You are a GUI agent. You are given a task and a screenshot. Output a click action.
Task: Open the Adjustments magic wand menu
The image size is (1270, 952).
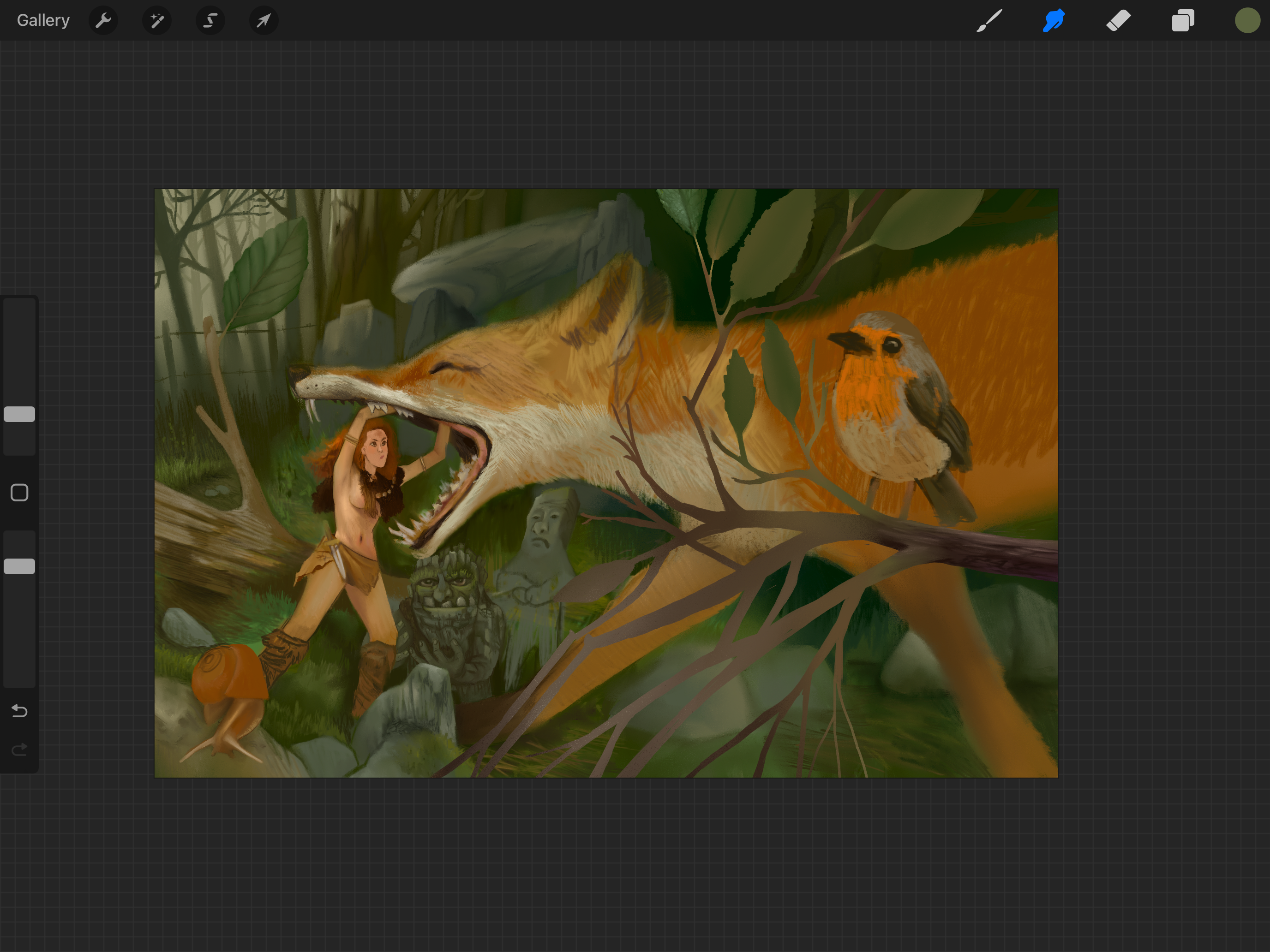coord(157,21)
